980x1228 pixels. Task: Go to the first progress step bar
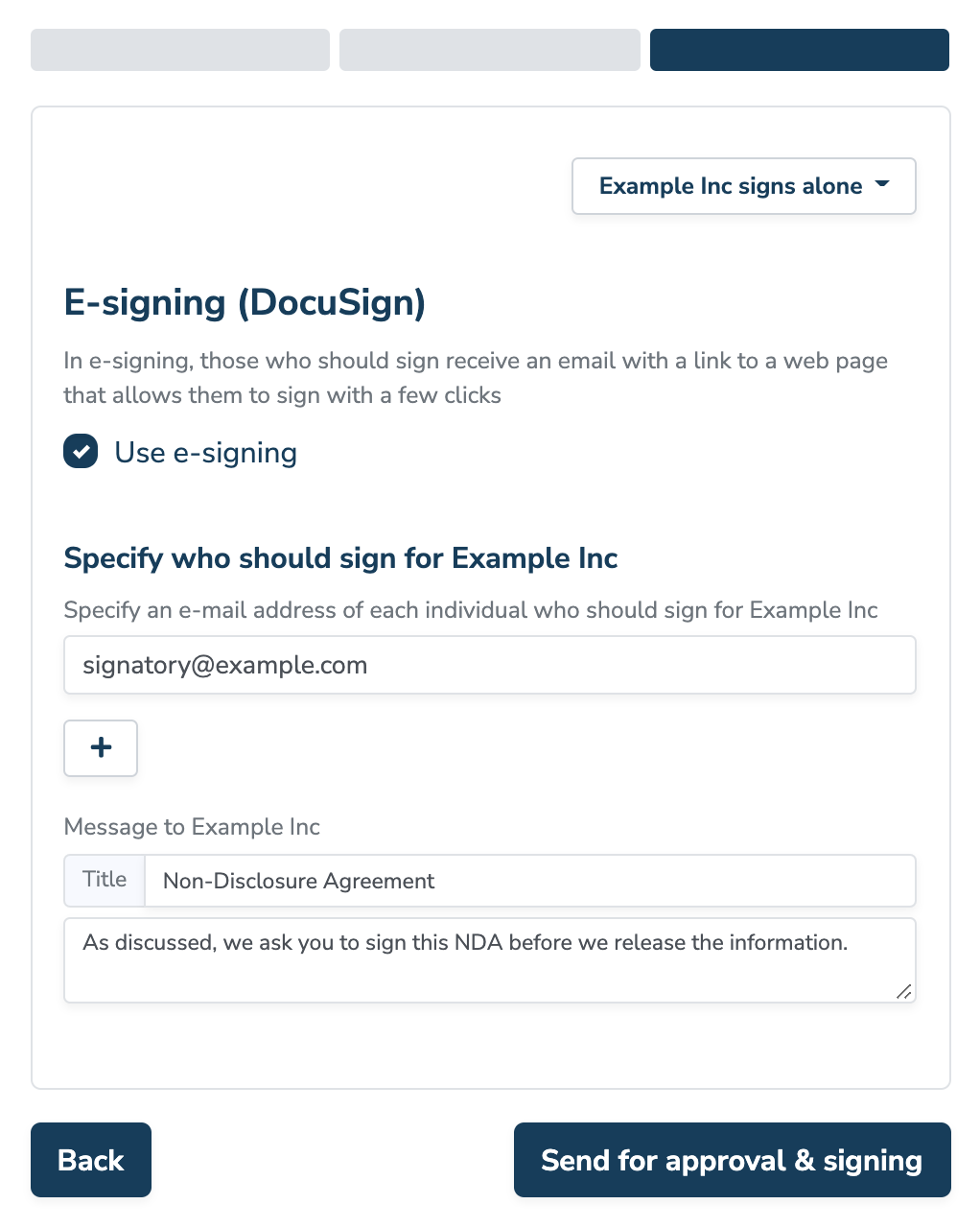click(180, 50)
